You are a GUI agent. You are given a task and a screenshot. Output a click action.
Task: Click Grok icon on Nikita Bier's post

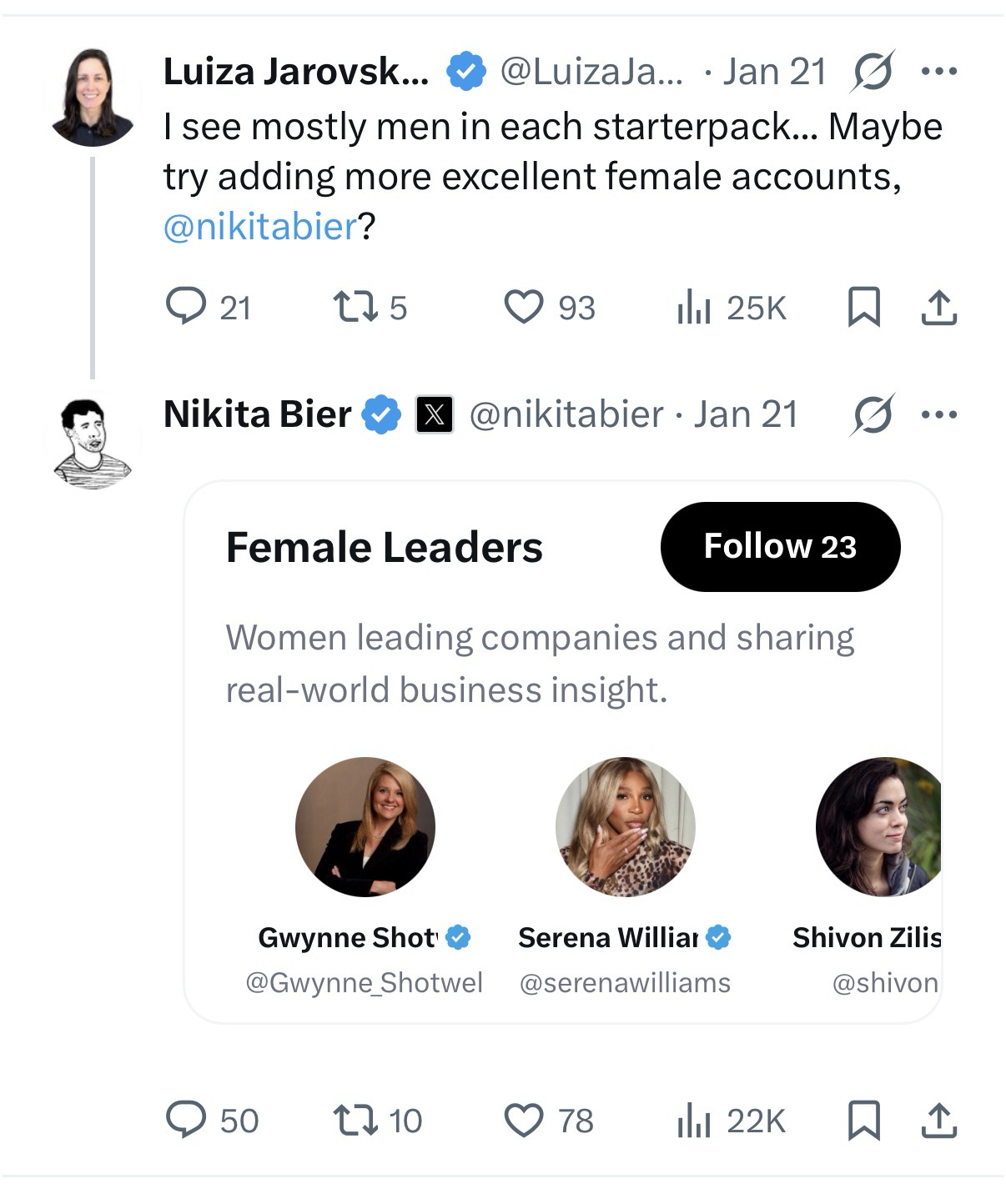(873, 414)
